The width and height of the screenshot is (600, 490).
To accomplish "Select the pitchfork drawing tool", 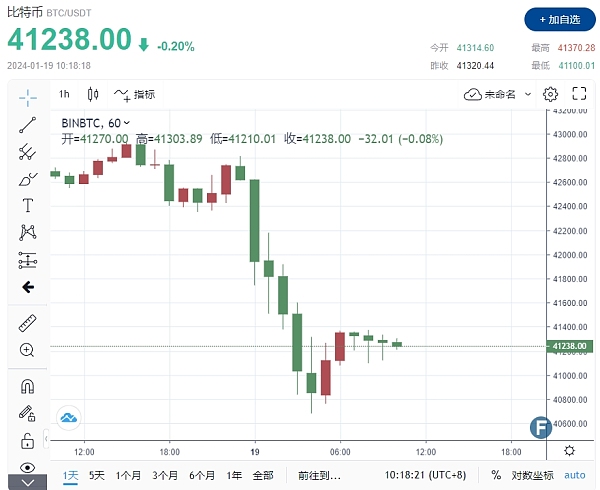I will (x=27, y=152).
